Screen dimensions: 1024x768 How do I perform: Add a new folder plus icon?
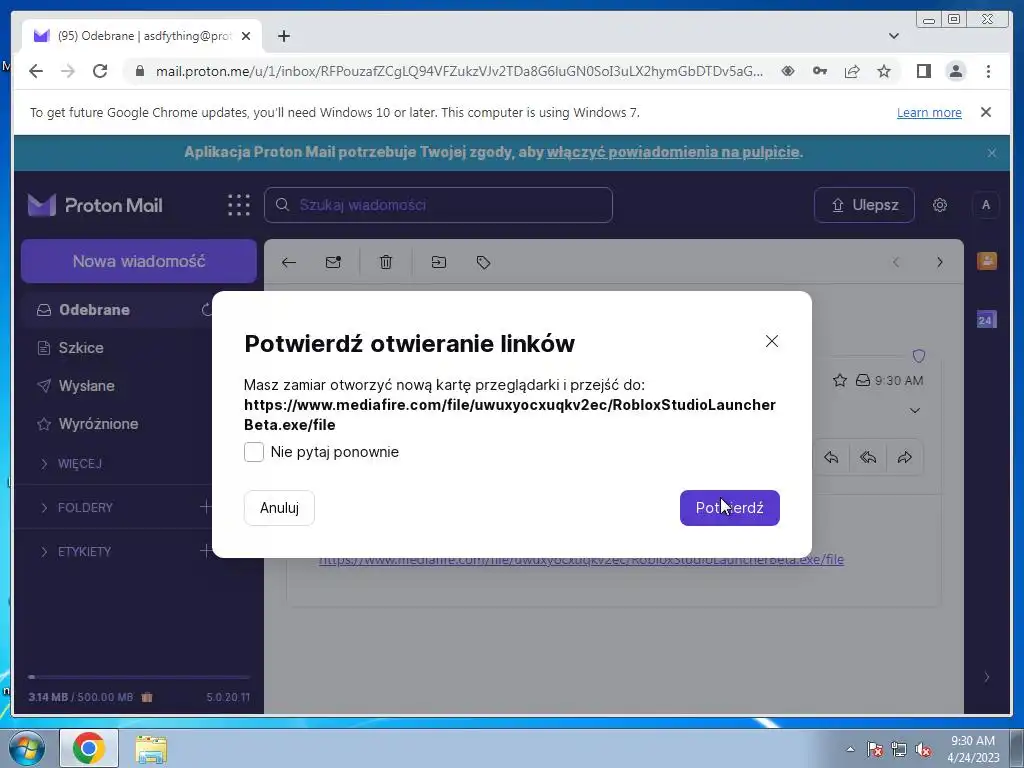pyautogui.click(x=205, y=507)
